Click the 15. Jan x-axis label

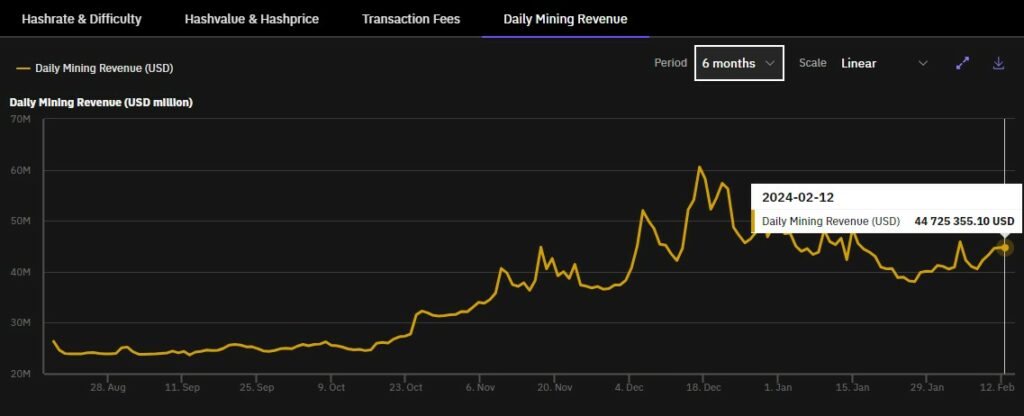point(852,387)
